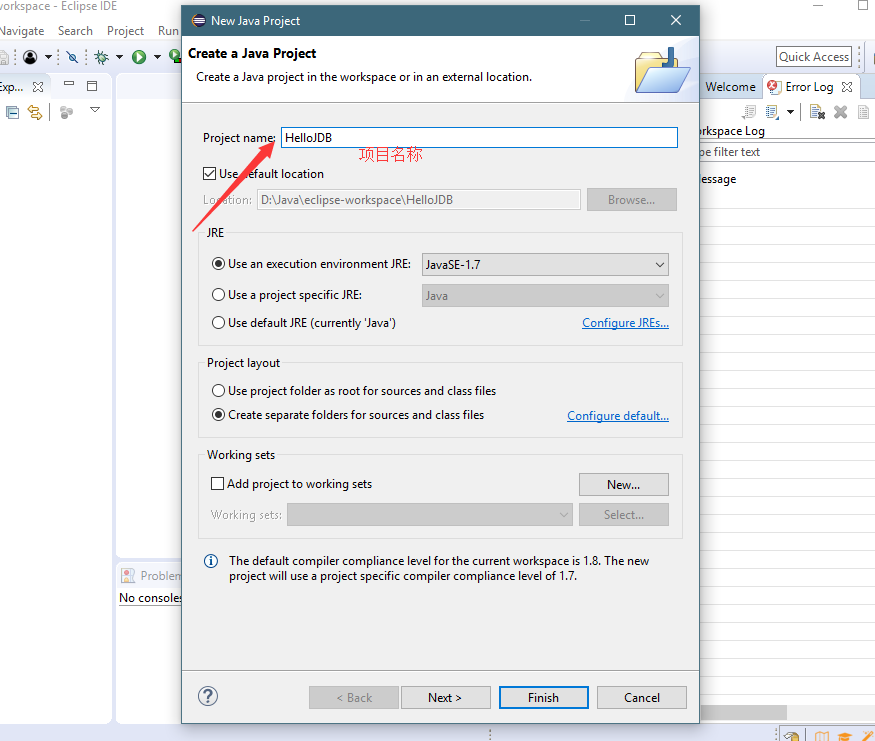
Task: Open the JavaSE-1.7 execution environment dropdown
Action: click(545, 264)
